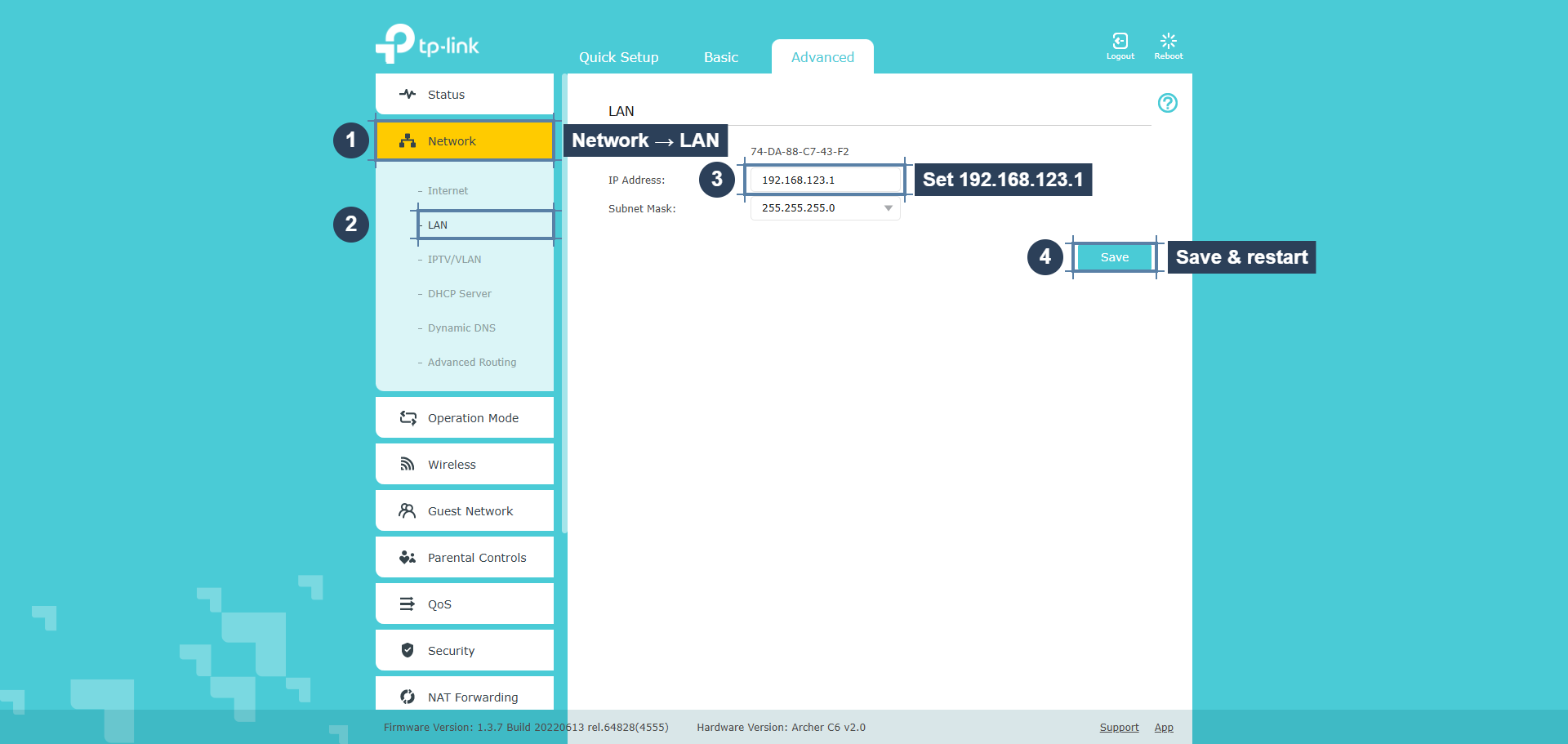Open the Dynamic DNS submenu item
The image size is (1568, 744).
click(x=461, y=328)
